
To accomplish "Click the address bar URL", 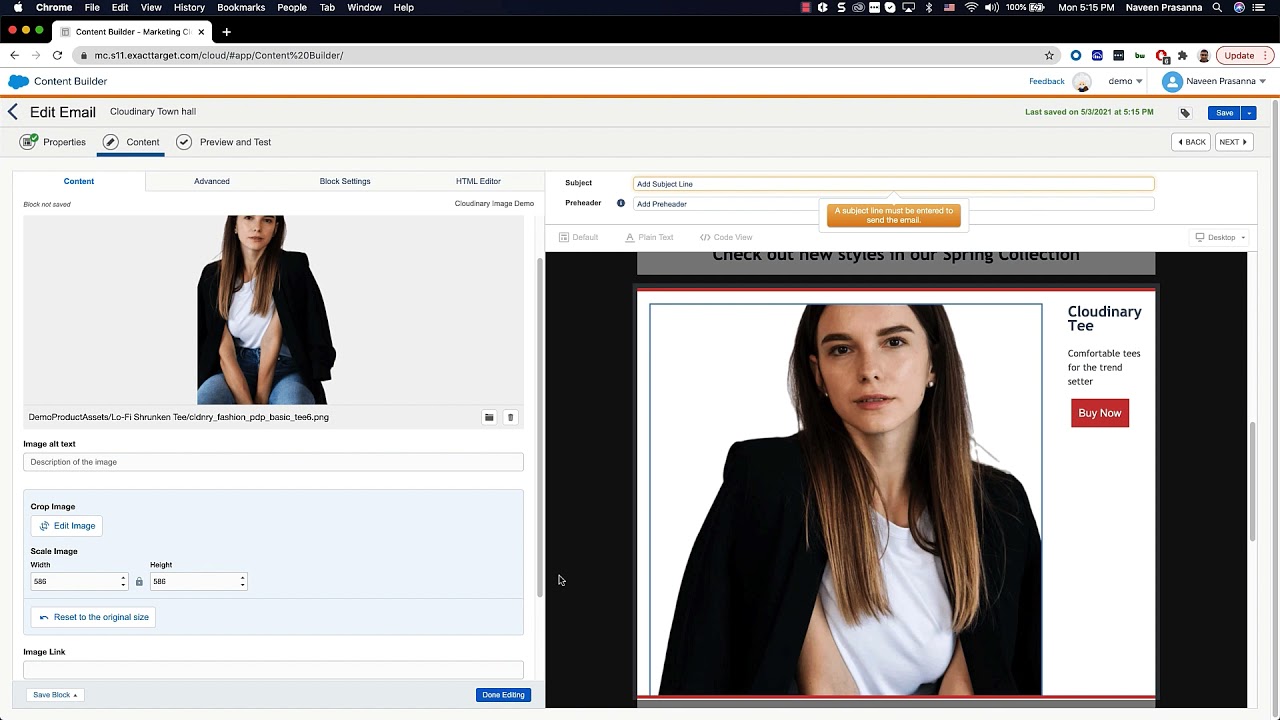I will click(x=219, y=56).
